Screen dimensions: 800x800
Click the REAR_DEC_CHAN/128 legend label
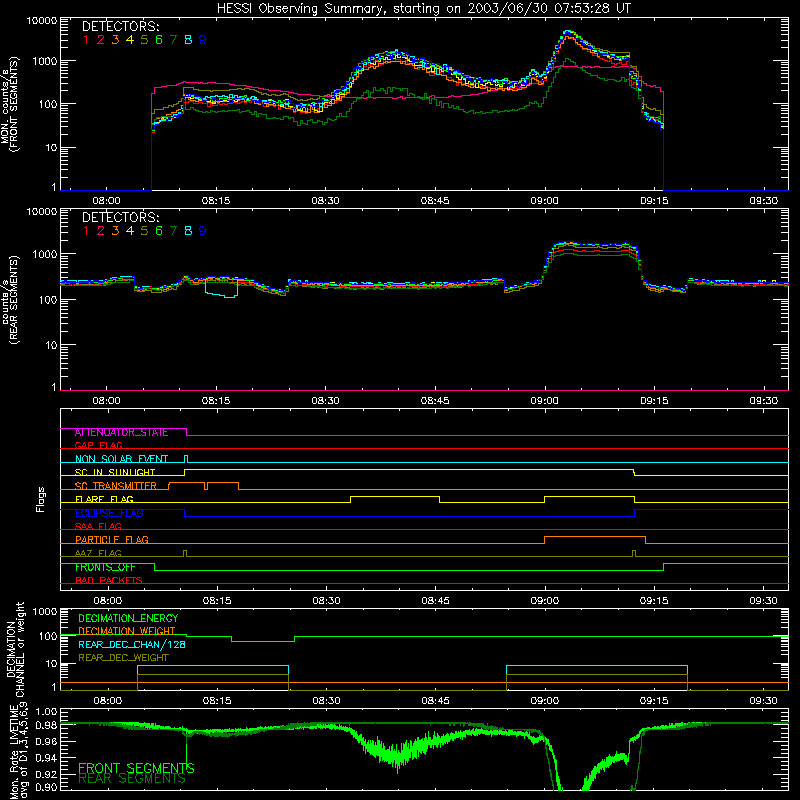click(132, 645)
